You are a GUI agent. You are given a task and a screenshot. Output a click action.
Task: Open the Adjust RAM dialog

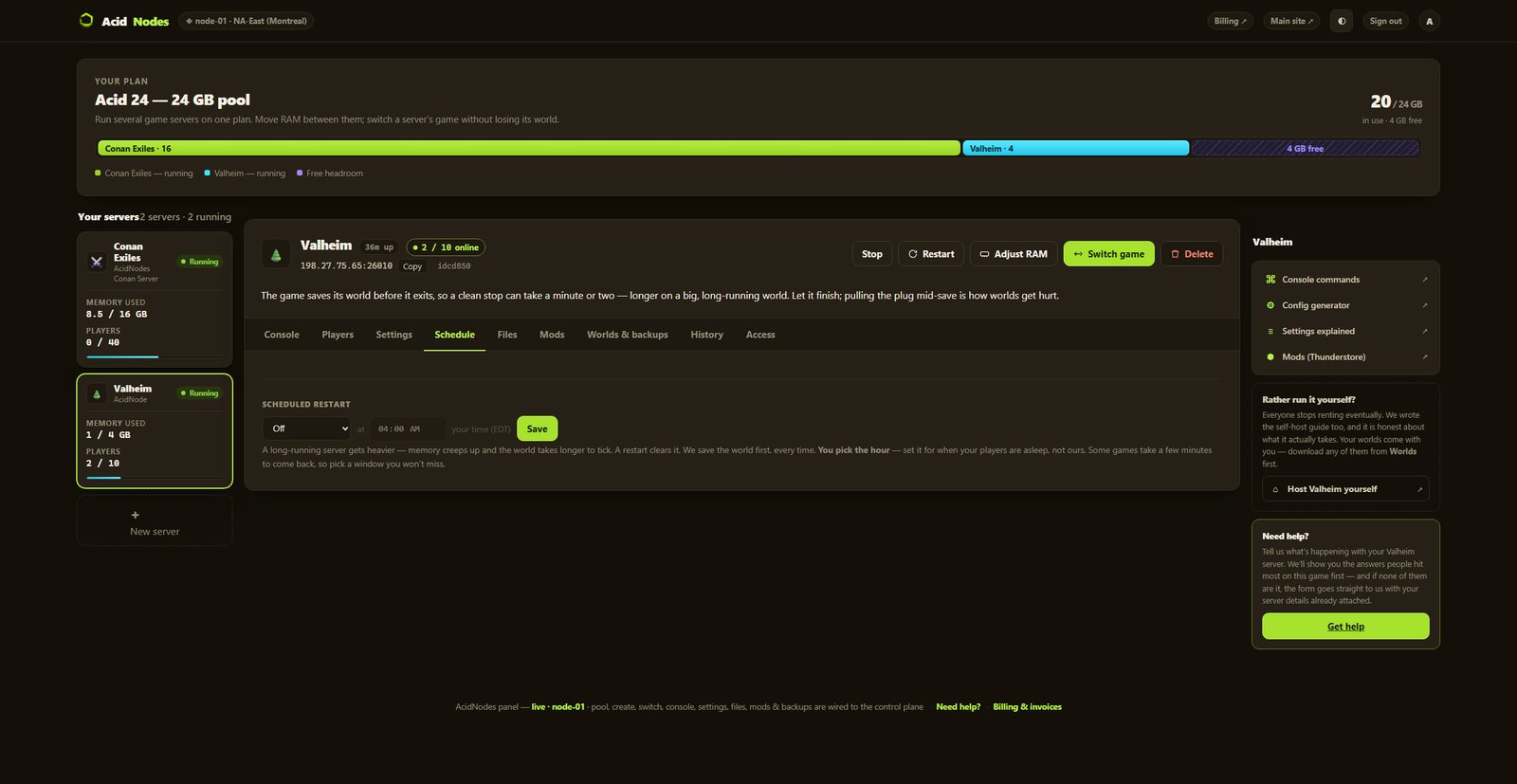(1014, 254)
